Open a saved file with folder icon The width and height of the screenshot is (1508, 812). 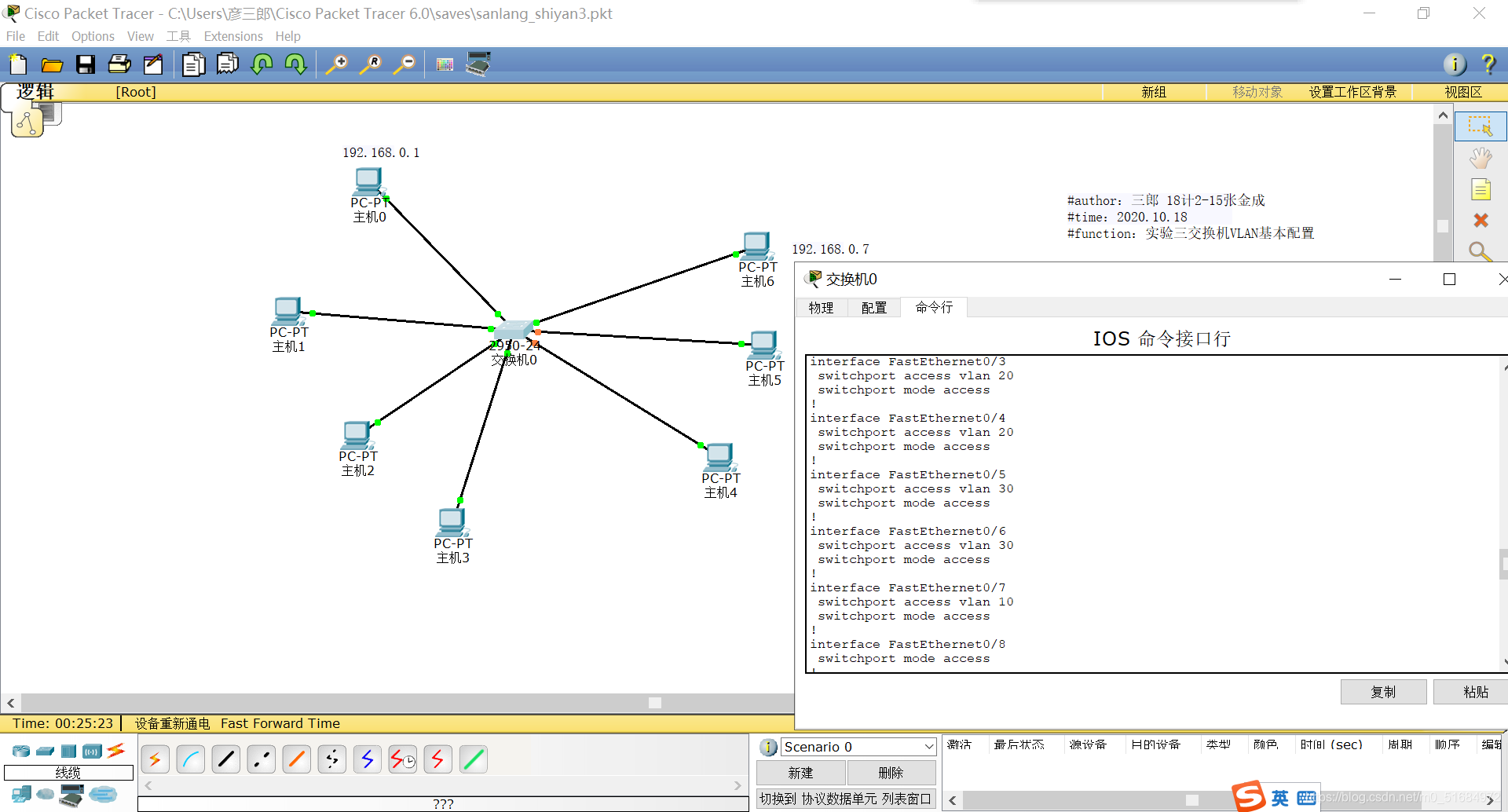point(52,64)
